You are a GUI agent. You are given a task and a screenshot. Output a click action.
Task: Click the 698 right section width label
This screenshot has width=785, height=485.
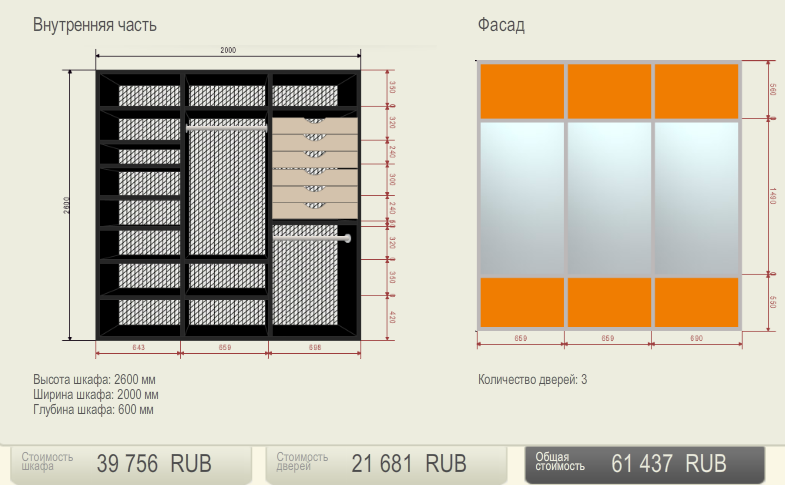[315, 347]
